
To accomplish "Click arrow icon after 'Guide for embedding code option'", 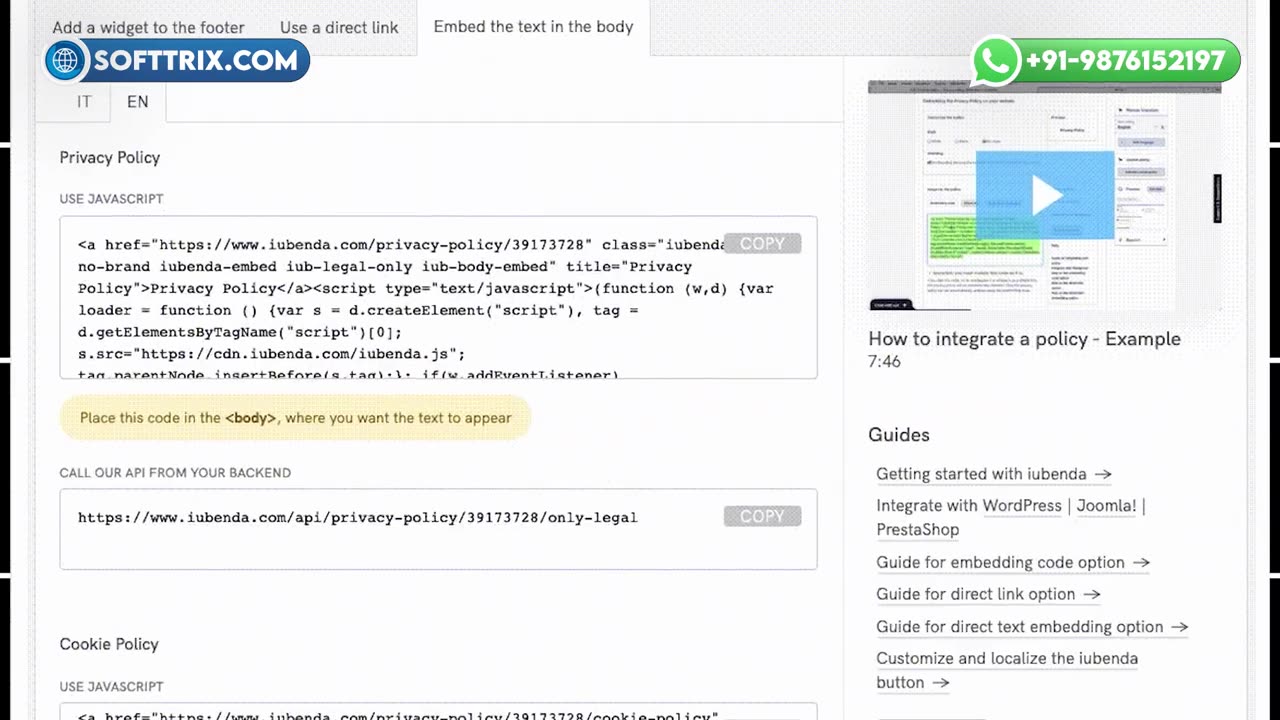I will click(1140, 562).
